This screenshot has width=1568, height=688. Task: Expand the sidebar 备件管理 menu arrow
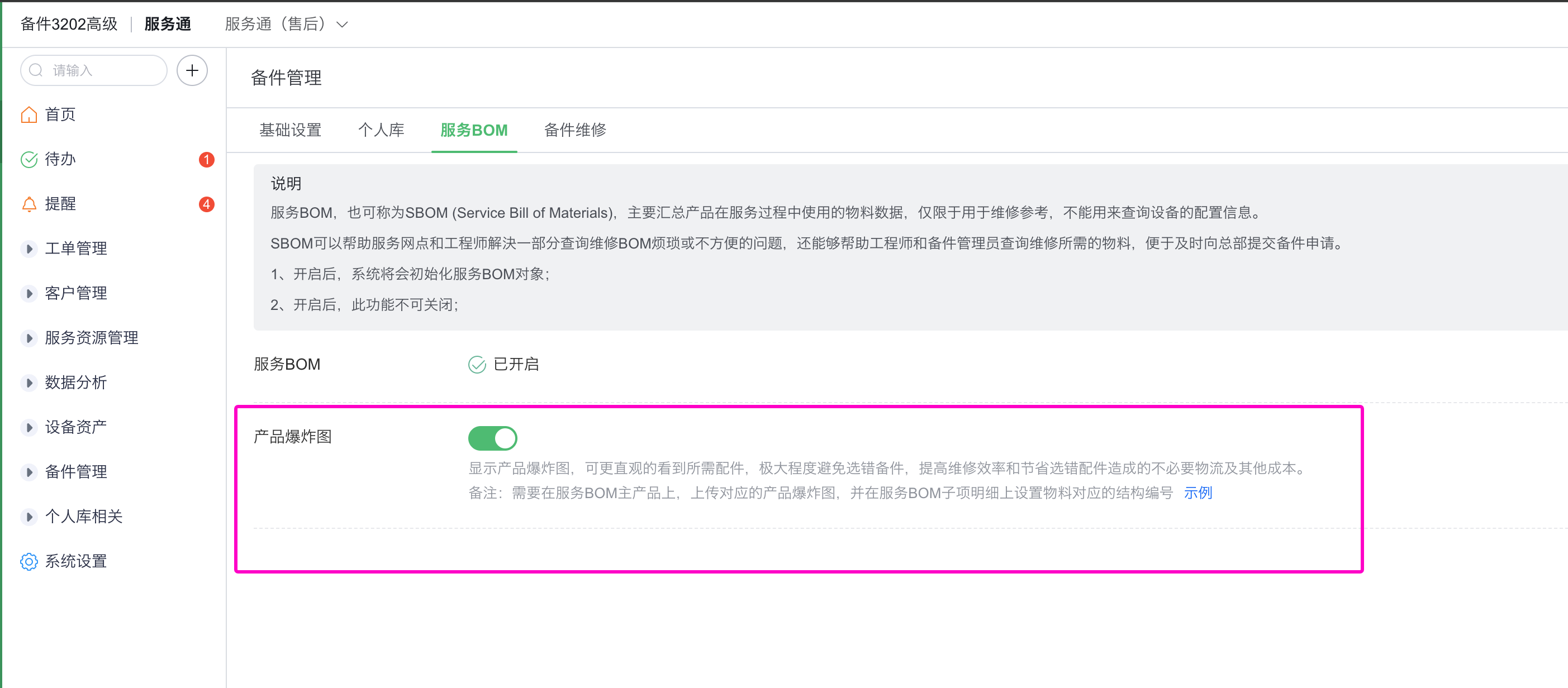click(x=28, y=471)
